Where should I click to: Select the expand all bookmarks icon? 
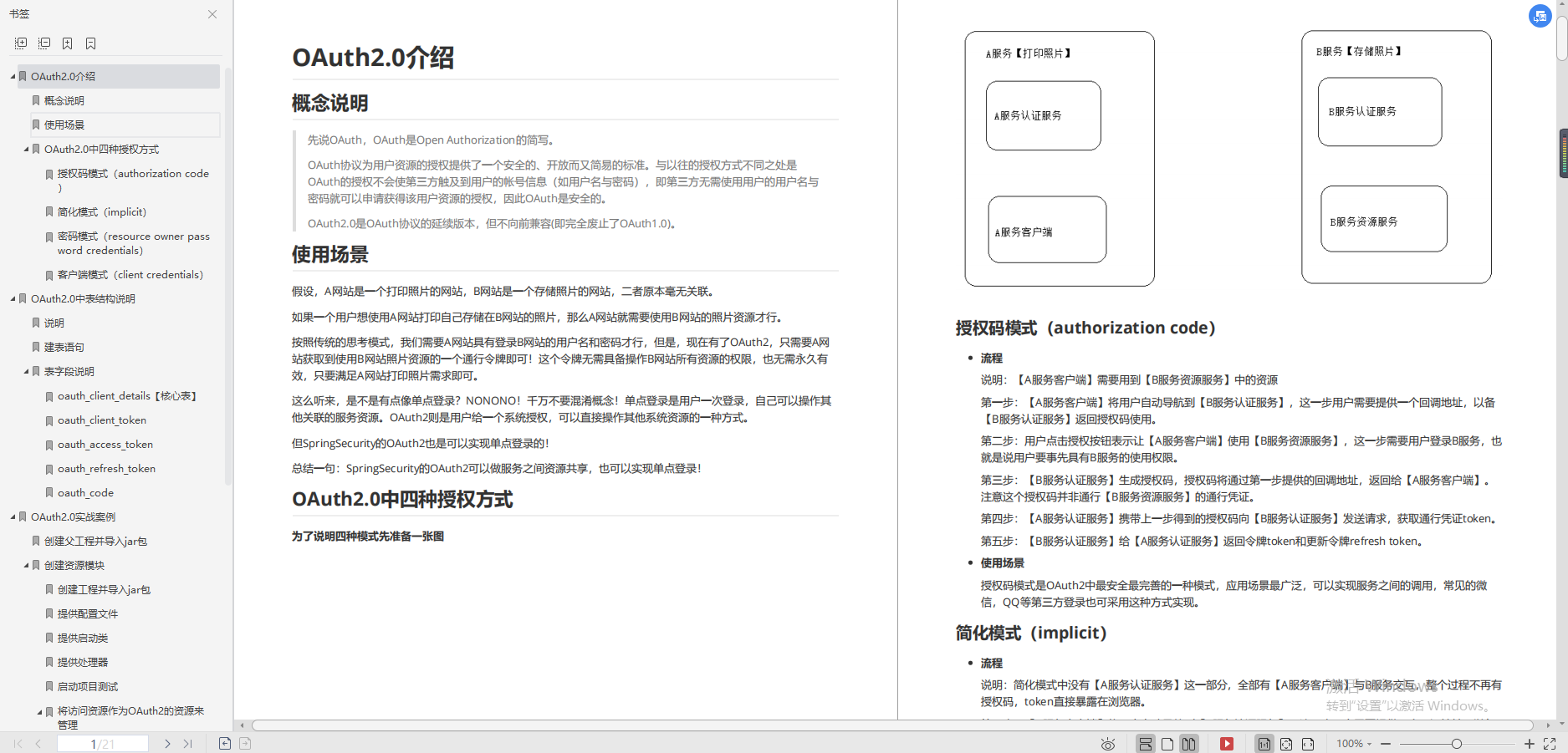[21, 43]
